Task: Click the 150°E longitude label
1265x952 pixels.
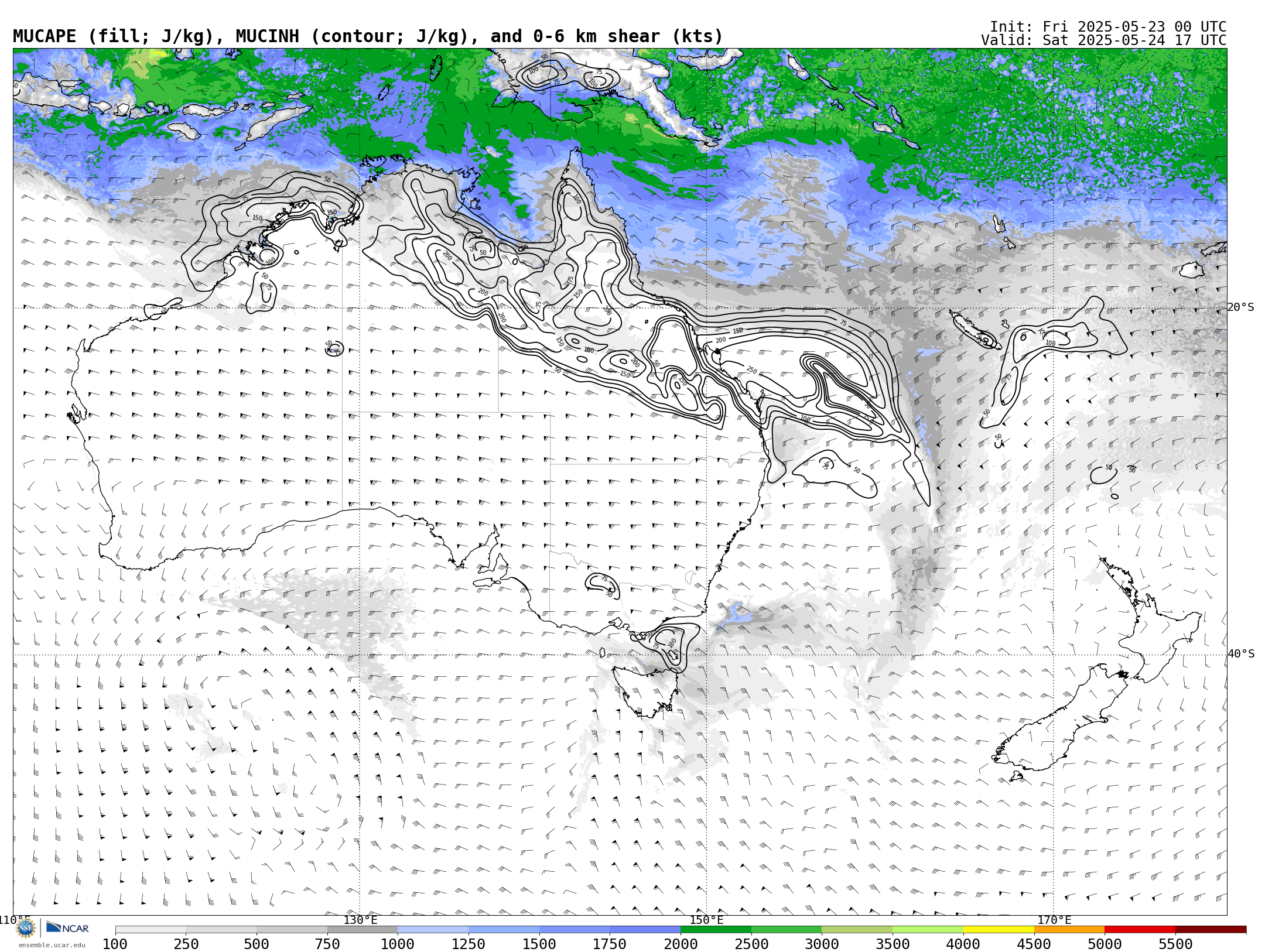Action: click(706, 920)
